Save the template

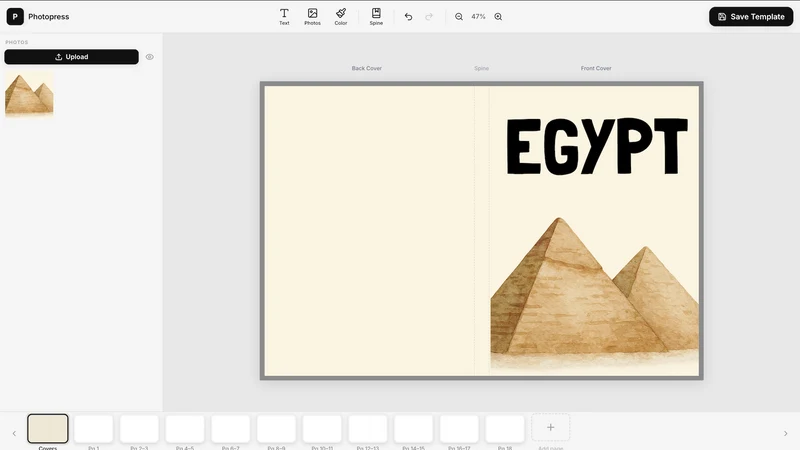(751, 17)
